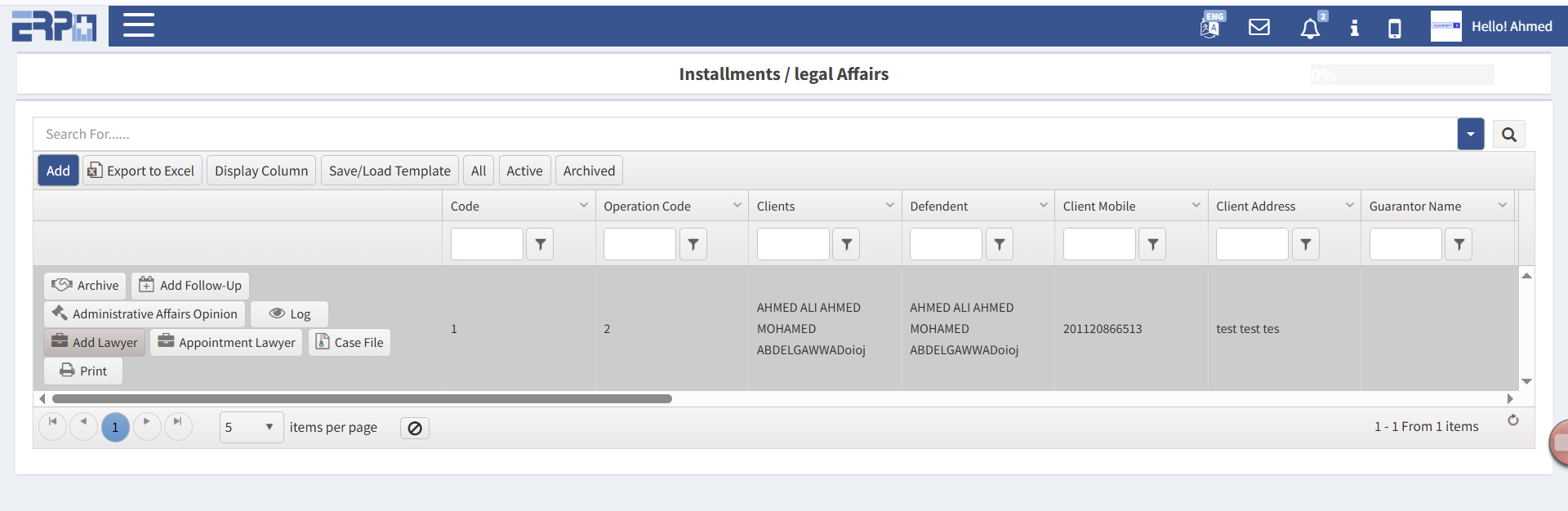Screen dimensions: 1568x511
Task: Show All records filter
Action: [479, 171]
